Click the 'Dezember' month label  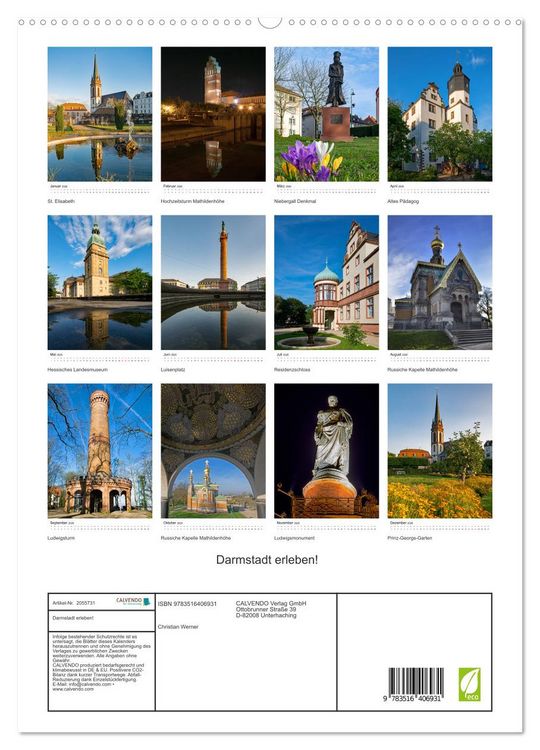pyautogui.click(x=402, y=523)
